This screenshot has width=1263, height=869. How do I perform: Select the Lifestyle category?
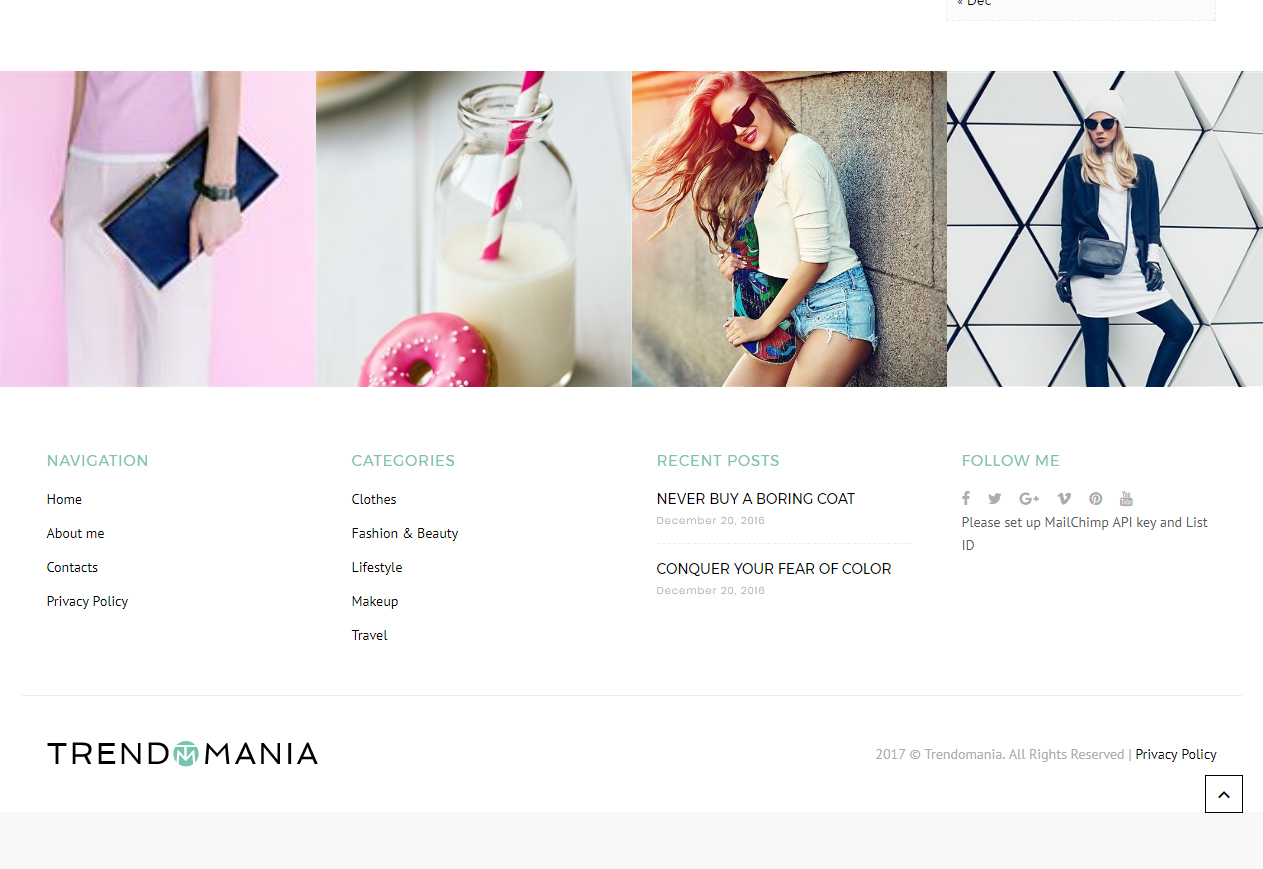pyautogui.click(x=377, y=567)
